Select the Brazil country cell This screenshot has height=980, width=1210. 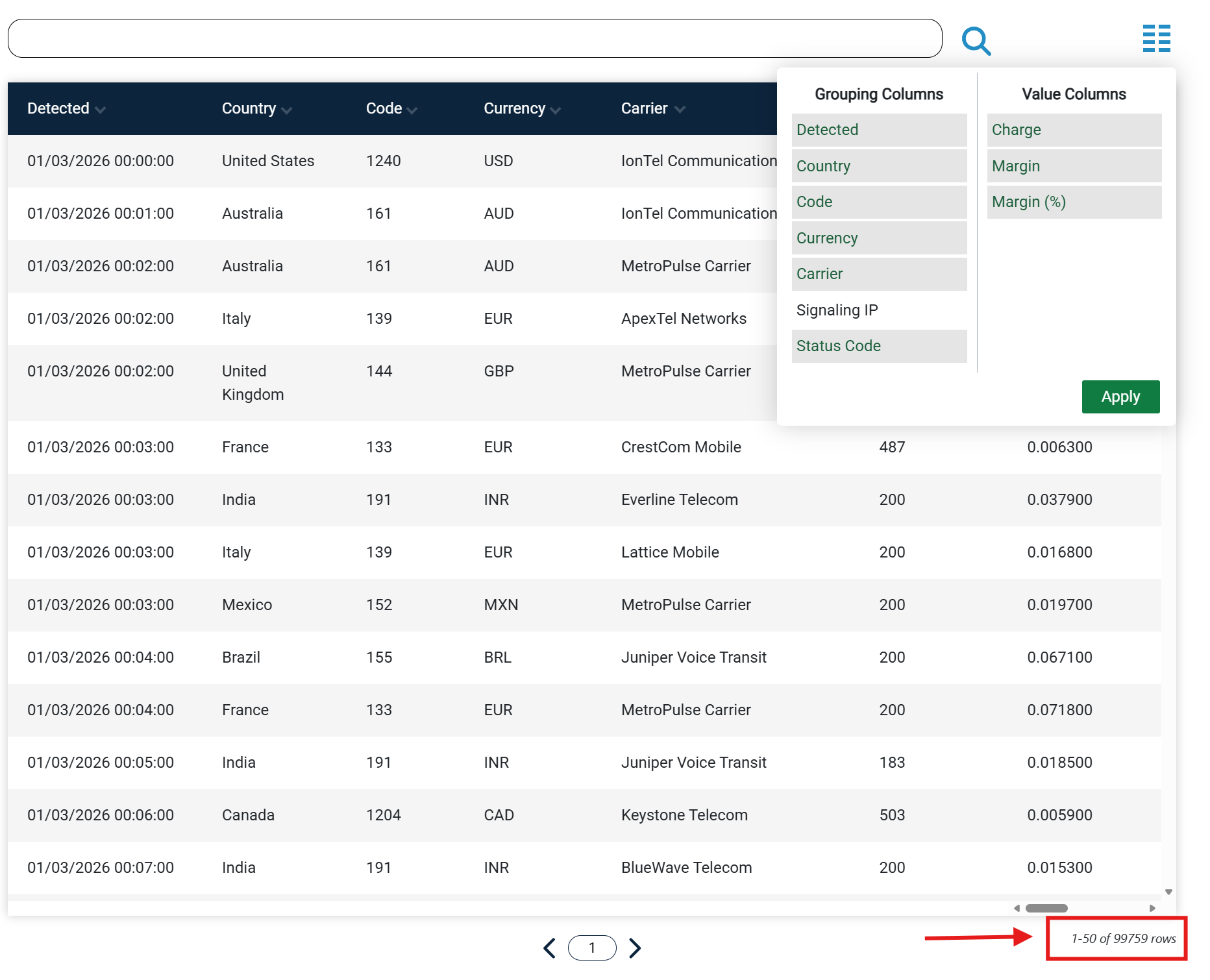(241, 657)
